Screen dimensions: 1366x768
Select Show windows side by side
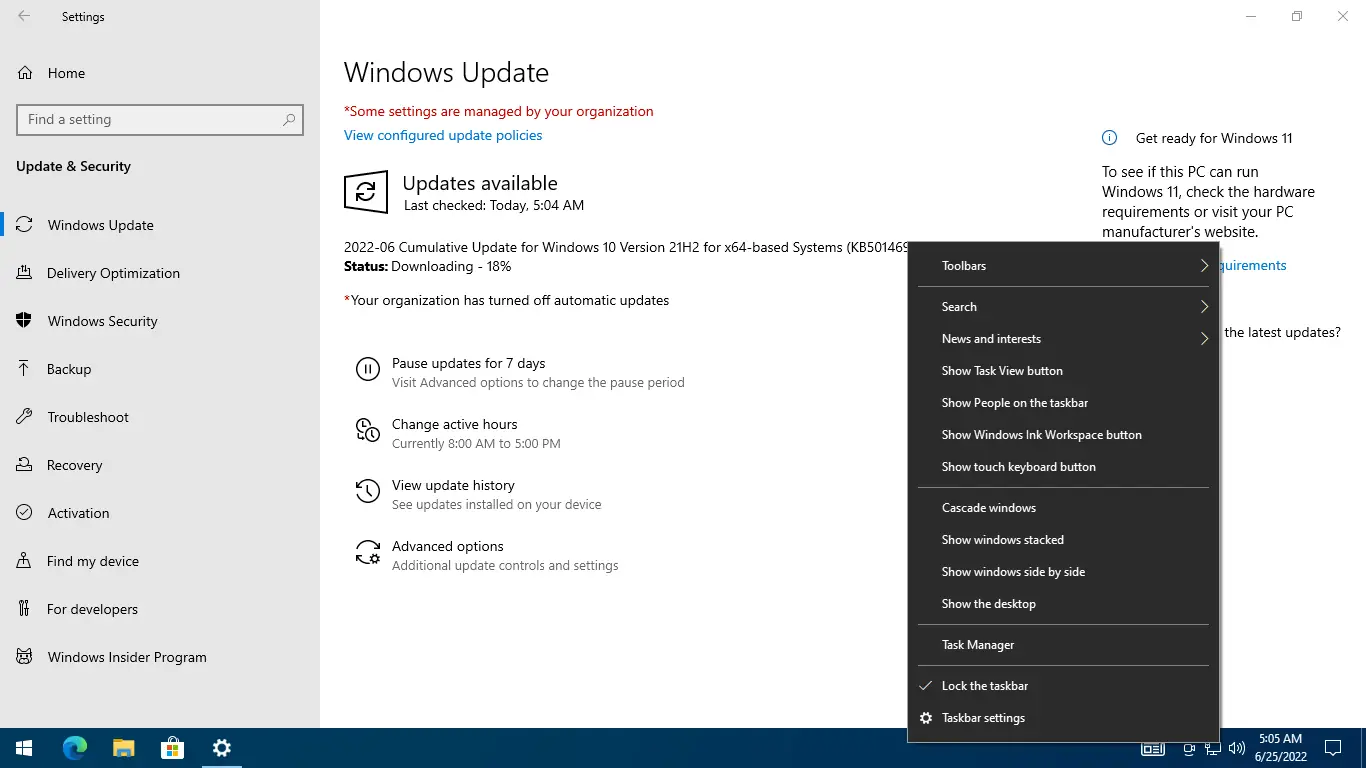click(x=1063, y=572)
